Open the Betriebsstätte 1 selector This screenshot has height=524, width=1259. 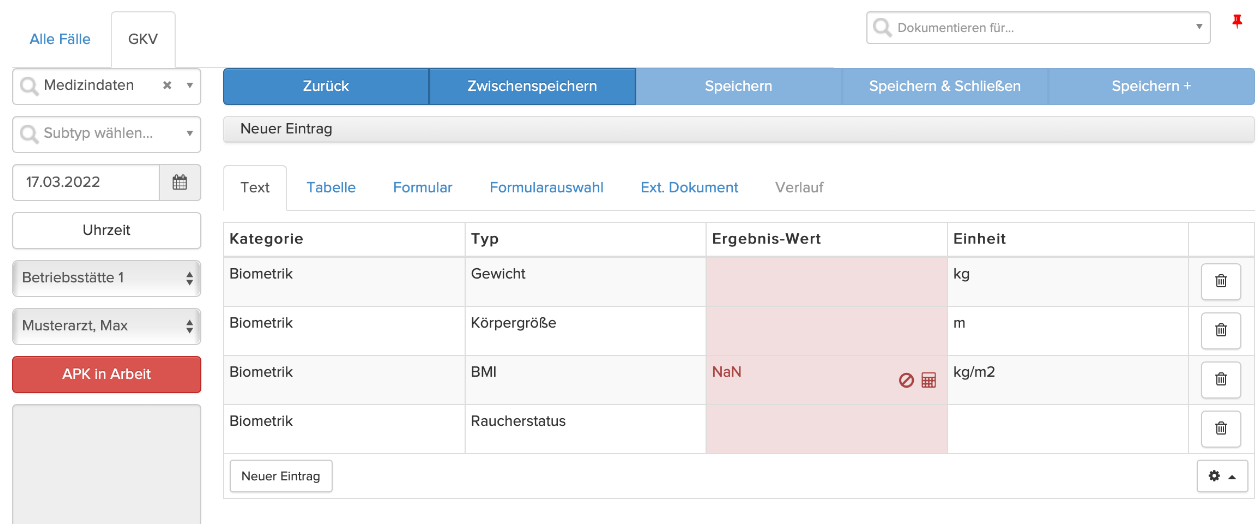tap(106, 277)
